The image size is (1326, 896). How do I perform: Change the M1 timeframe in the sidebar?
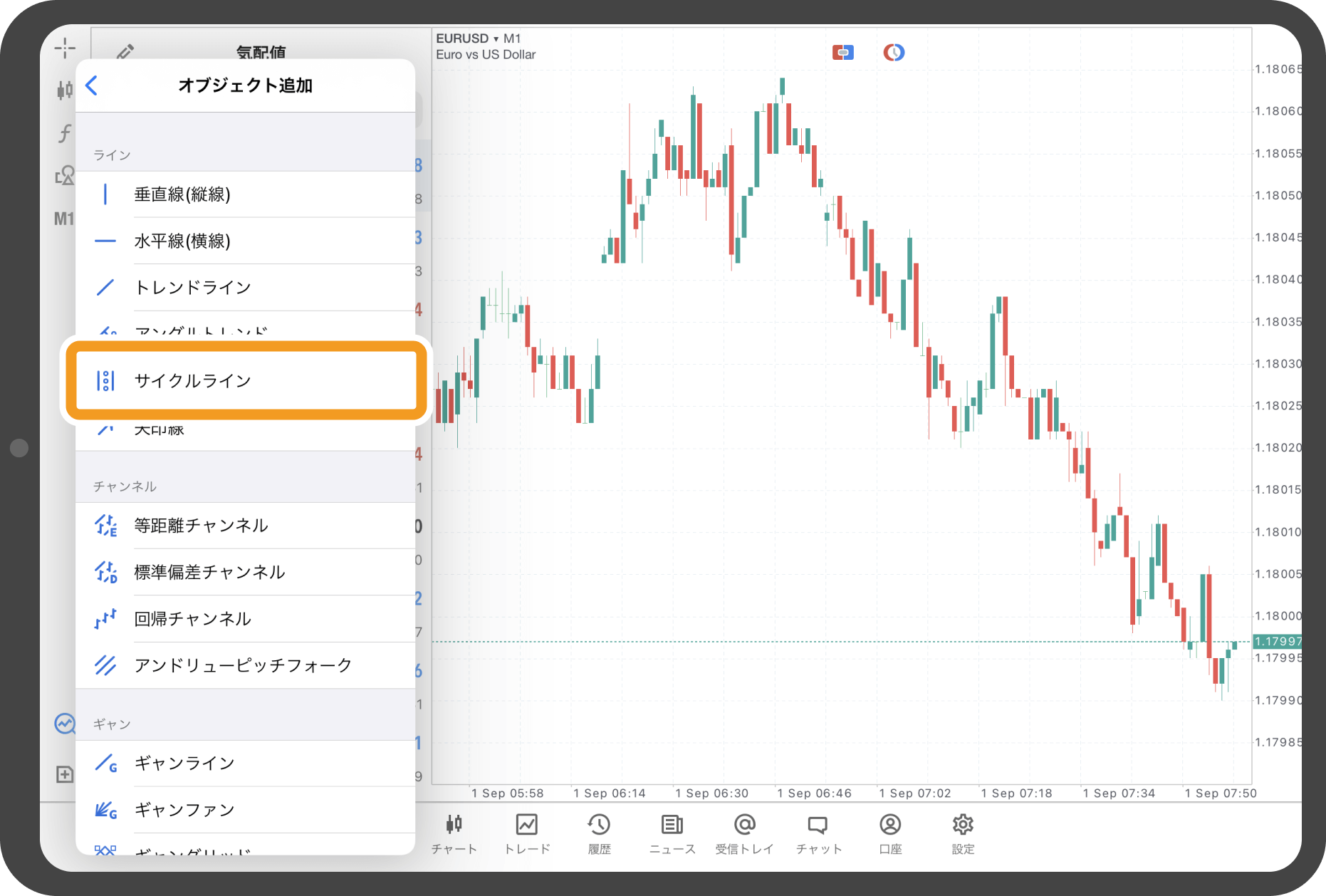pyautogui.click(x=64, y=219)
